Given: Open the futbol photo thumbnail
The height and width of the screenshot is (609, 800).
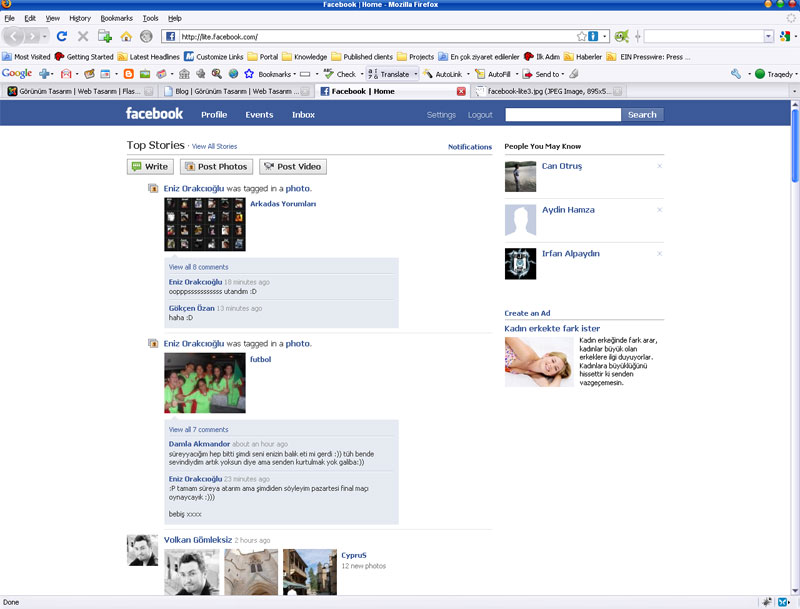Looking at the screenshot, I should pos(205,383).
